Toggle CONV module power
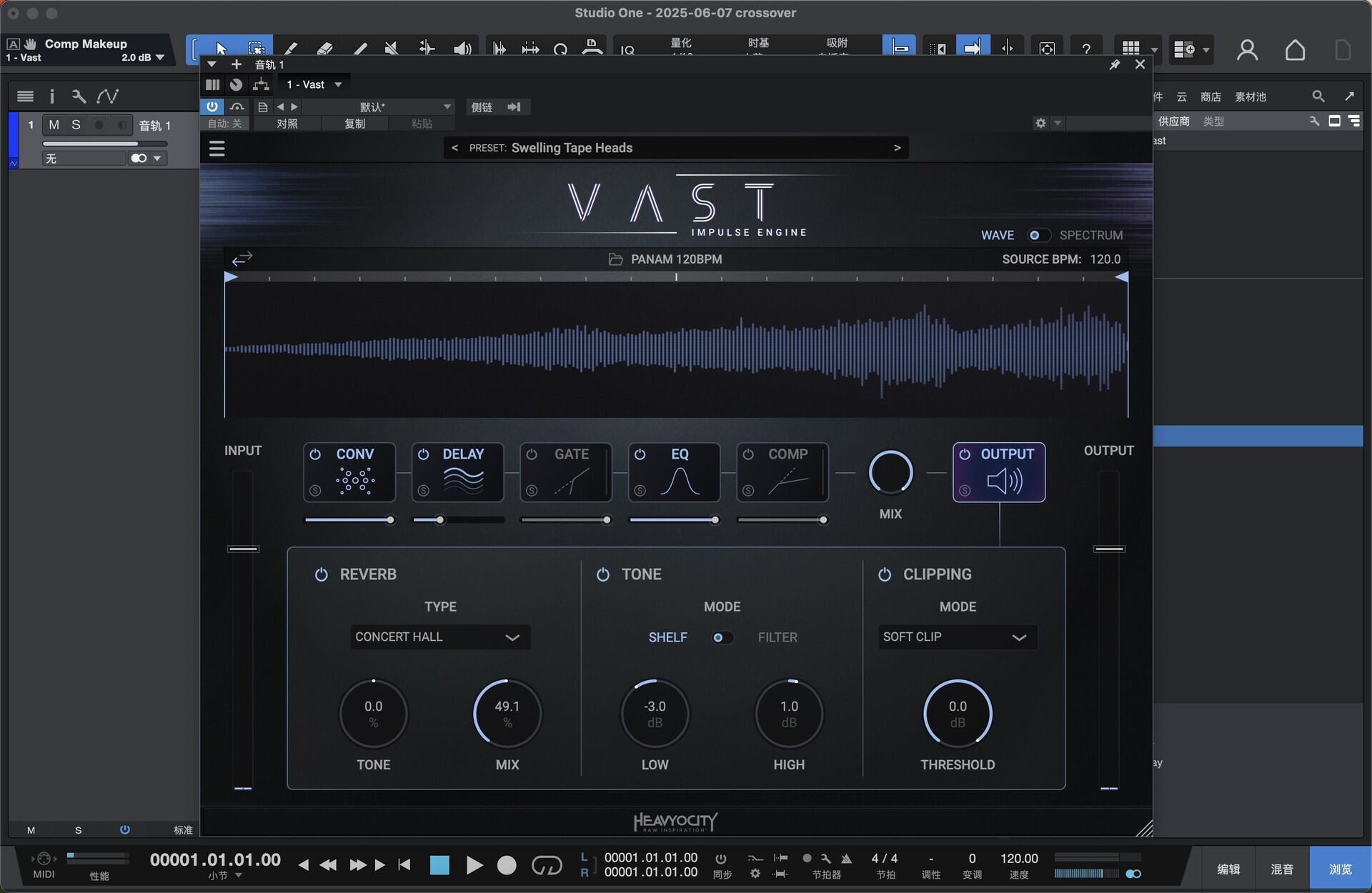Image resolution: width=1372 pixels, height=893 pixels. coord(315,454)
